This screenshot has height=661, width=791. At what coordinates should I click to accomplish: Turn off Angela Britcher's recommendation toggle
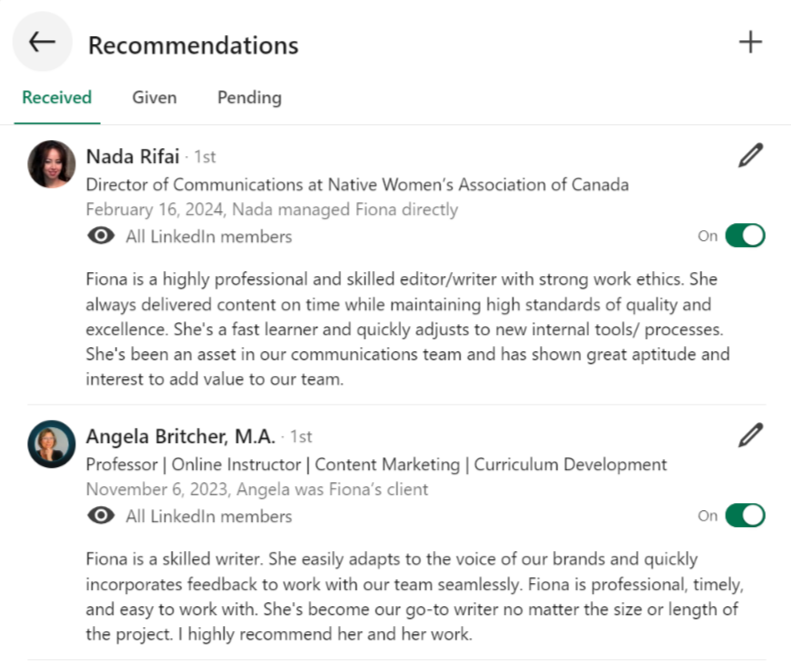pos(745,516)
